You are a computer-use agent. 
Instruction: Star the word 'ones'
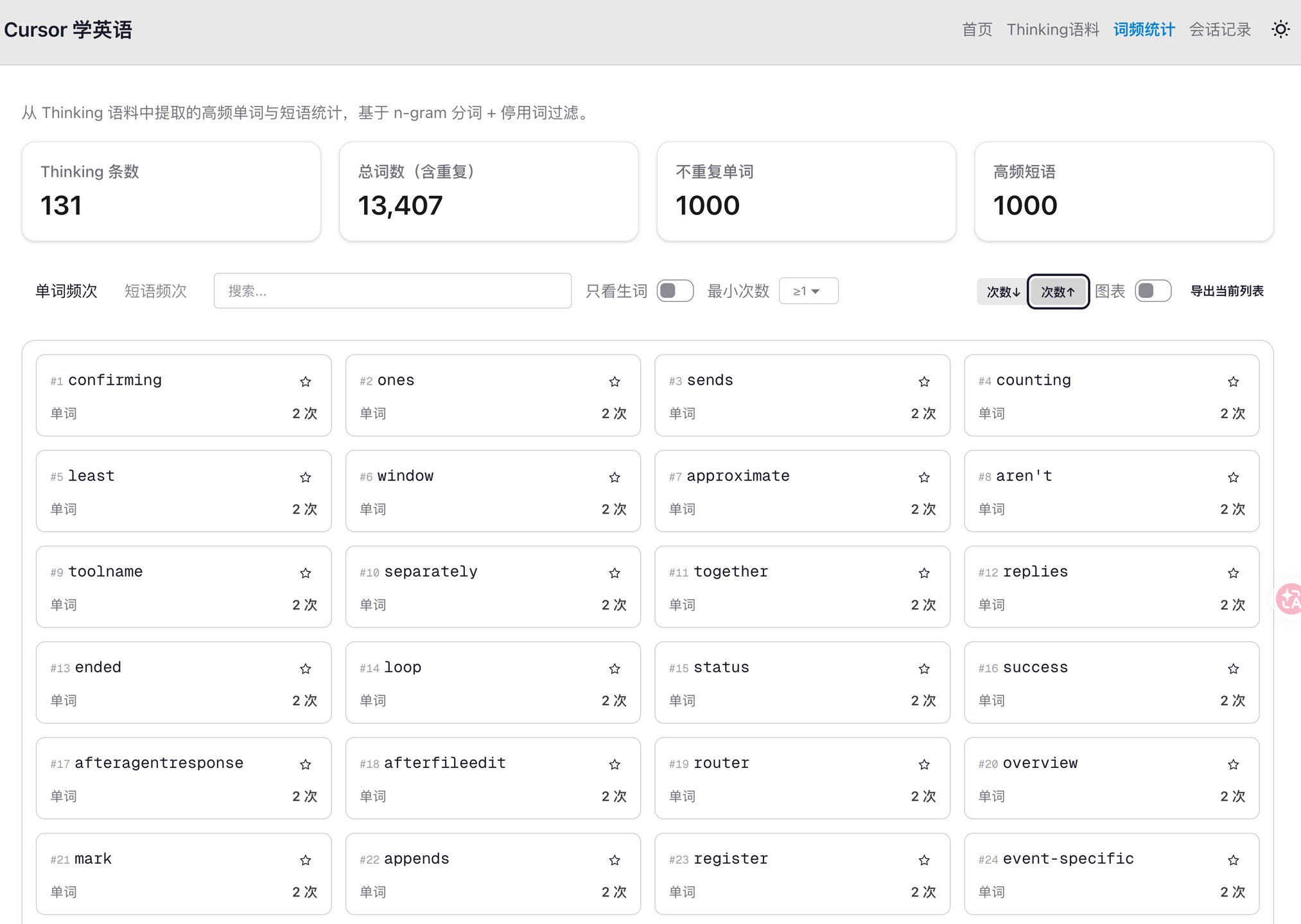click(615, 381)
